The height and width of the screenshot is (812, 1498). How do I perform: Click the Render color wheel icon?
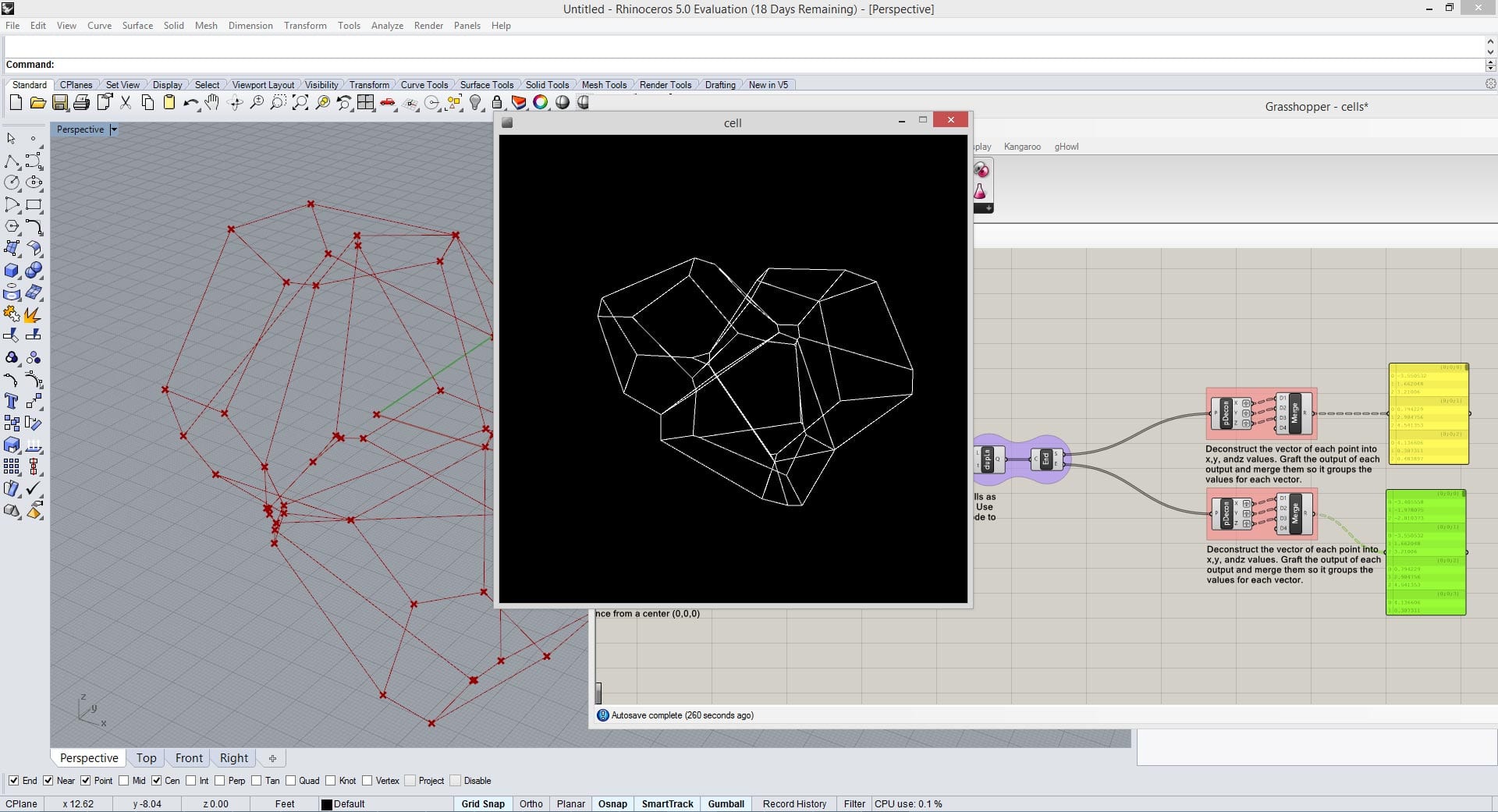click(540, 102)
